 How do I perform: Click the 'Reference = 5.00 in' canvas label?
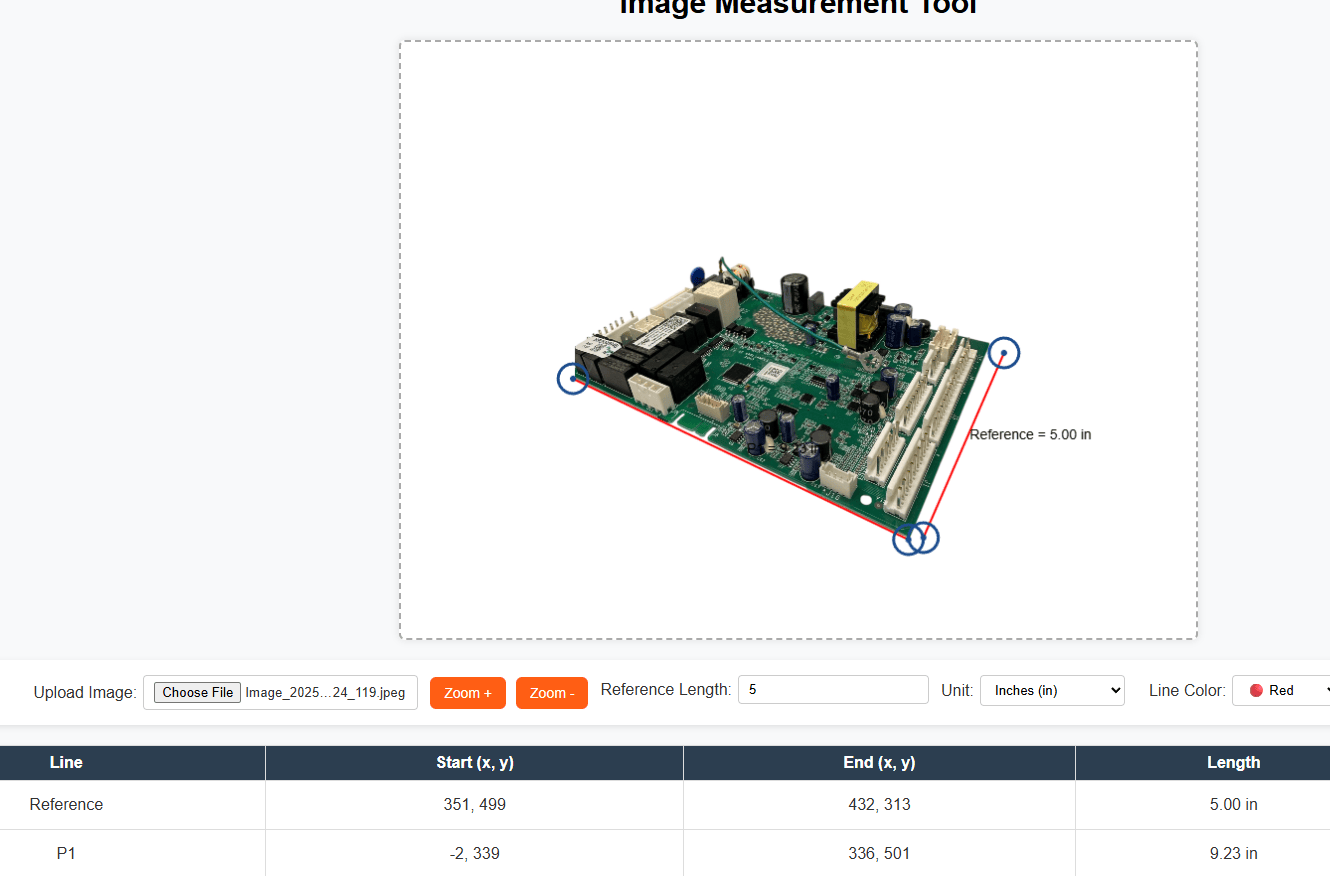[1030, 435]
